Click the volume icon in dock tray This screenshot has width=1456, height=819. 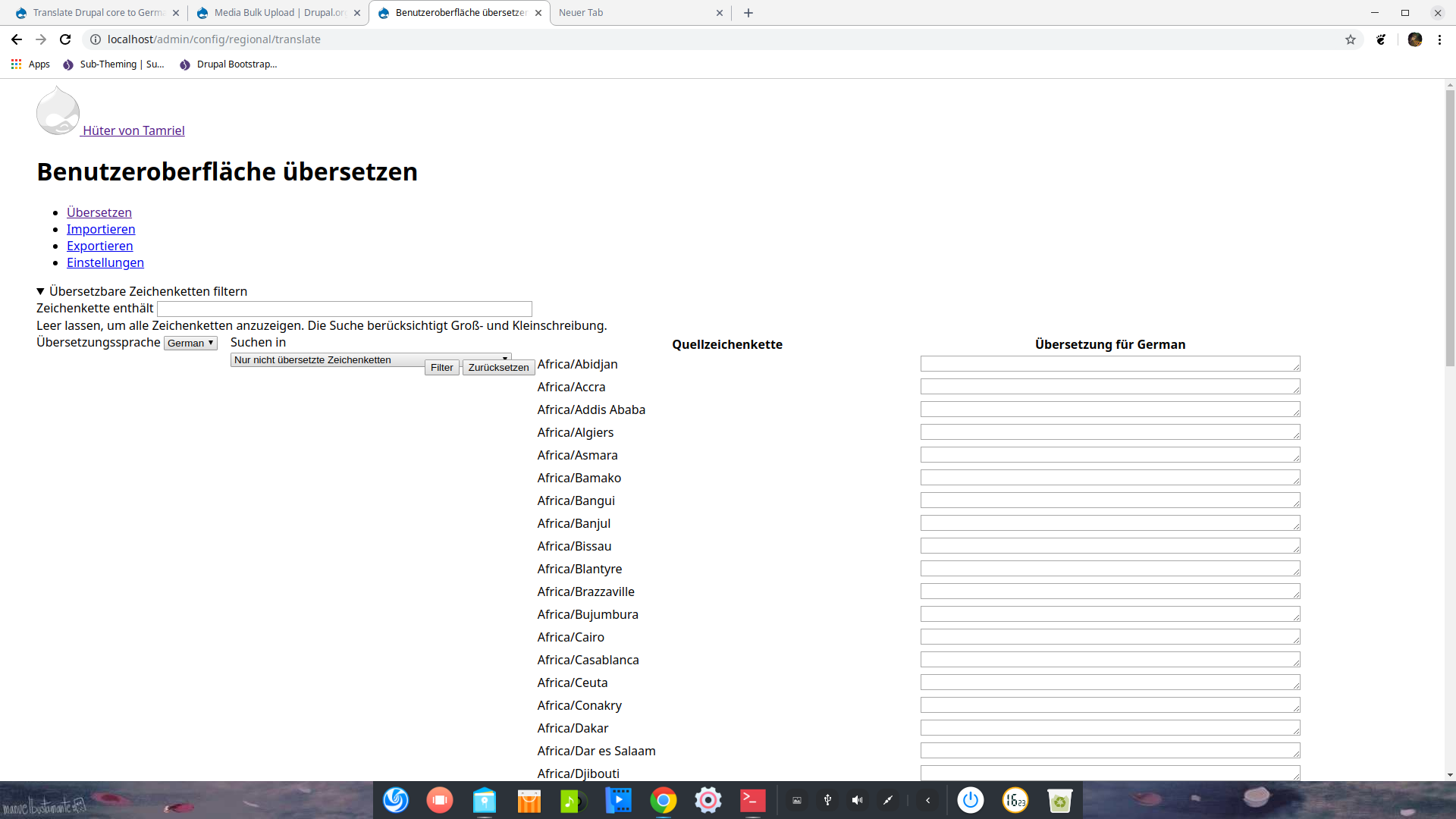(857, 800)
